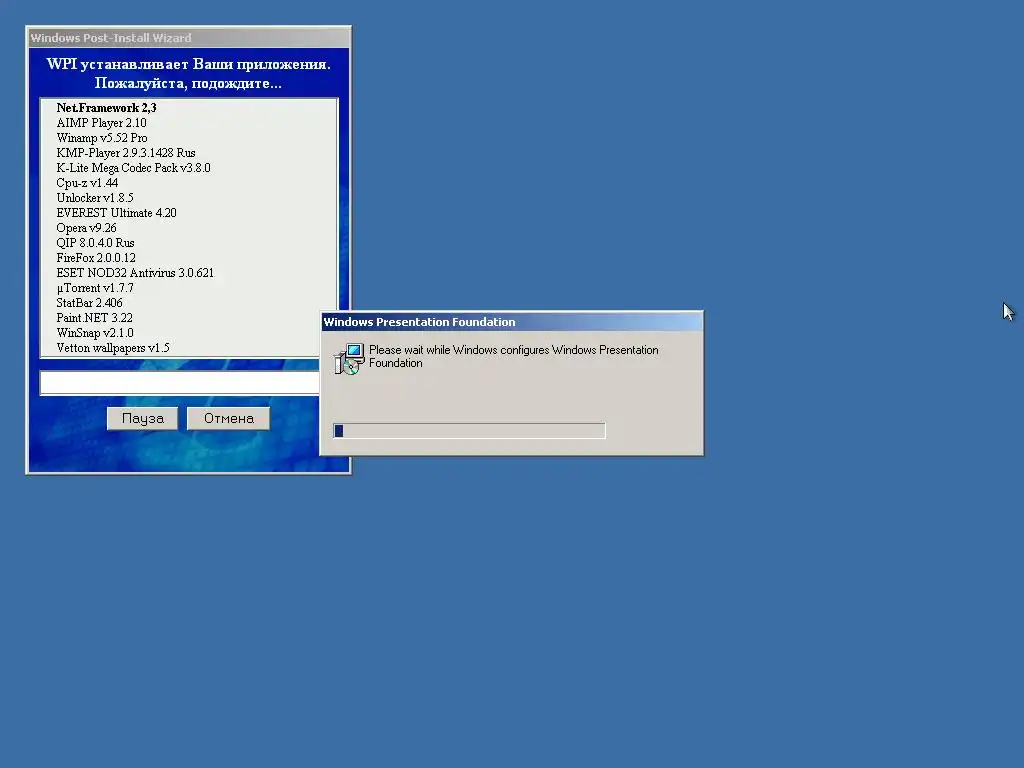Select Cpu-z v1.44 entry
Viewport: 1024px width, 768px height.
click(x=87, y=183)
